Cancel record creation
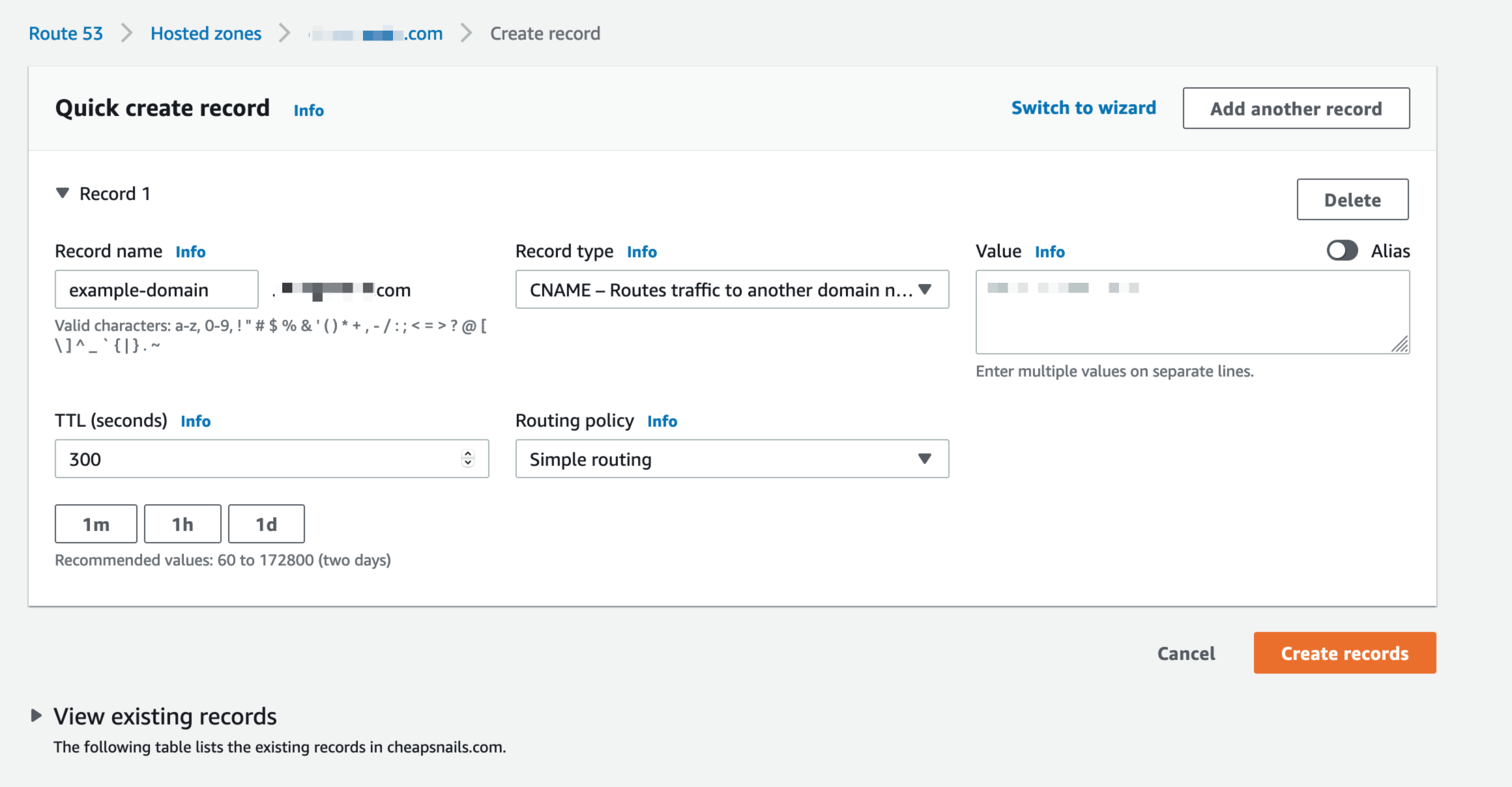The height and width of the screenshot is (787, 1512). click(x=1185, y=653)
